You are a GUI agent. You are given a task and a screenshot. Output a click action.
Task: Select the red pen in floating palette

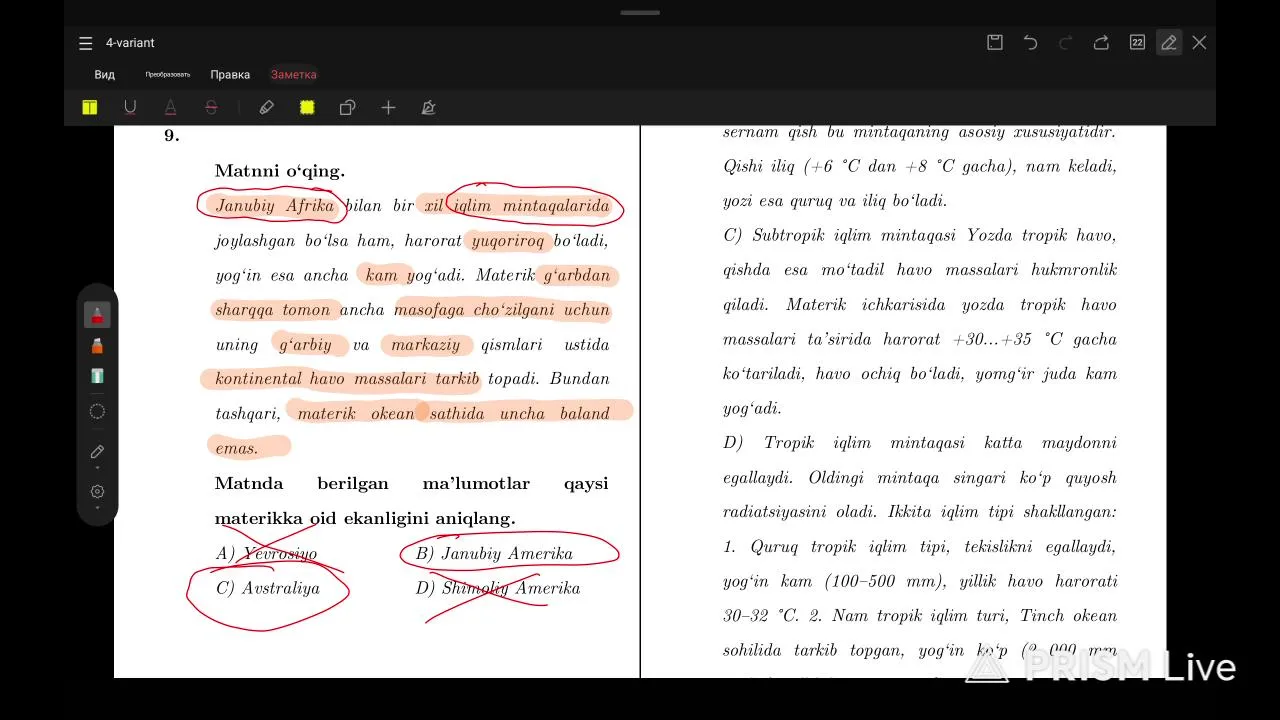(x=97, y=315)
